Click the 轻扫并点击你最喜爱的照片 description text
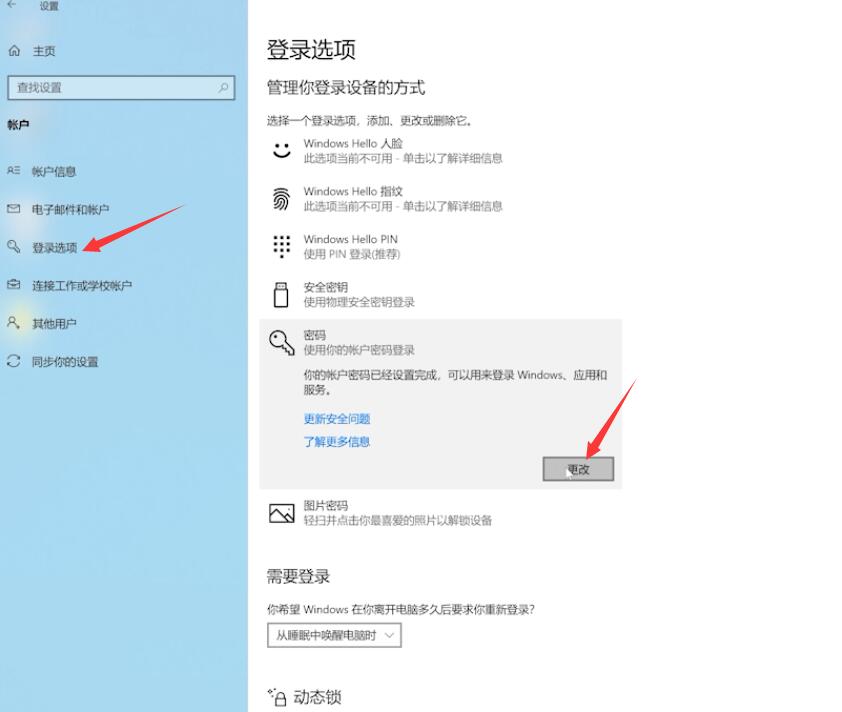This screenshot has width=842, height=712. click(x=397, y=520)
